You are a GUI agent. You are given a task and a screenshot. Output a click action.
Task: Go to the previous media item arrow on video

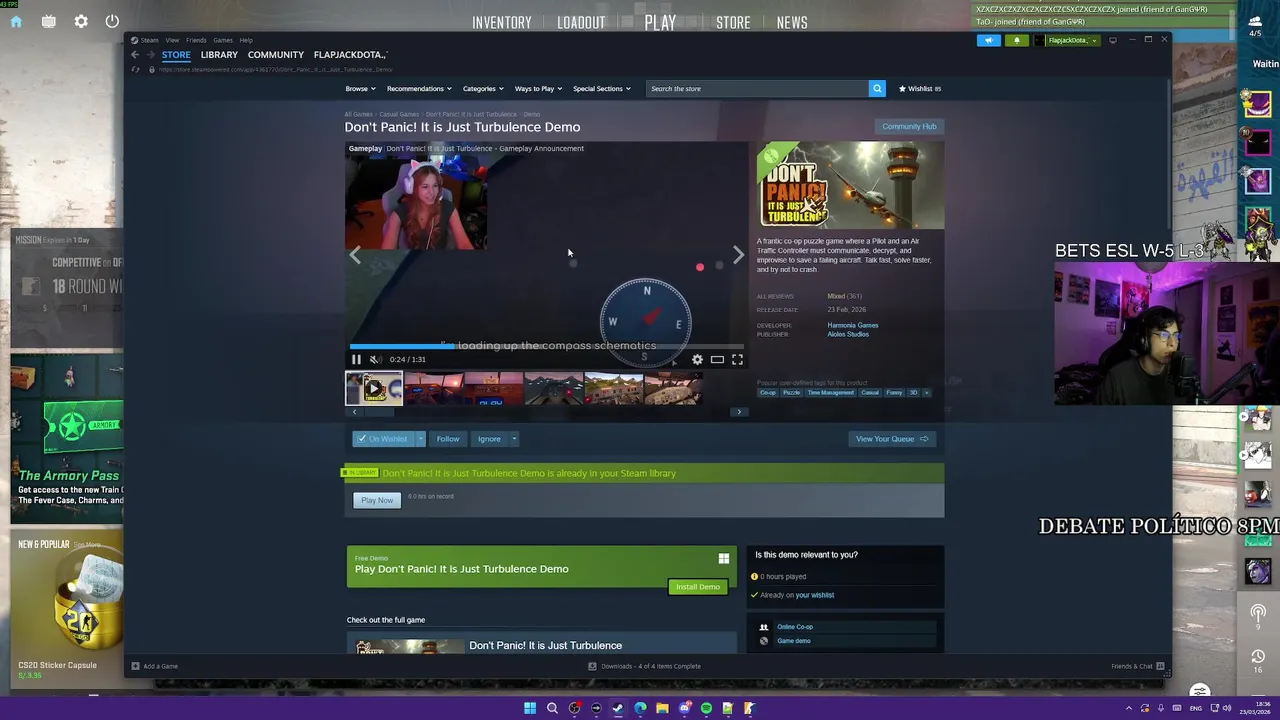(x=355, y=255)
